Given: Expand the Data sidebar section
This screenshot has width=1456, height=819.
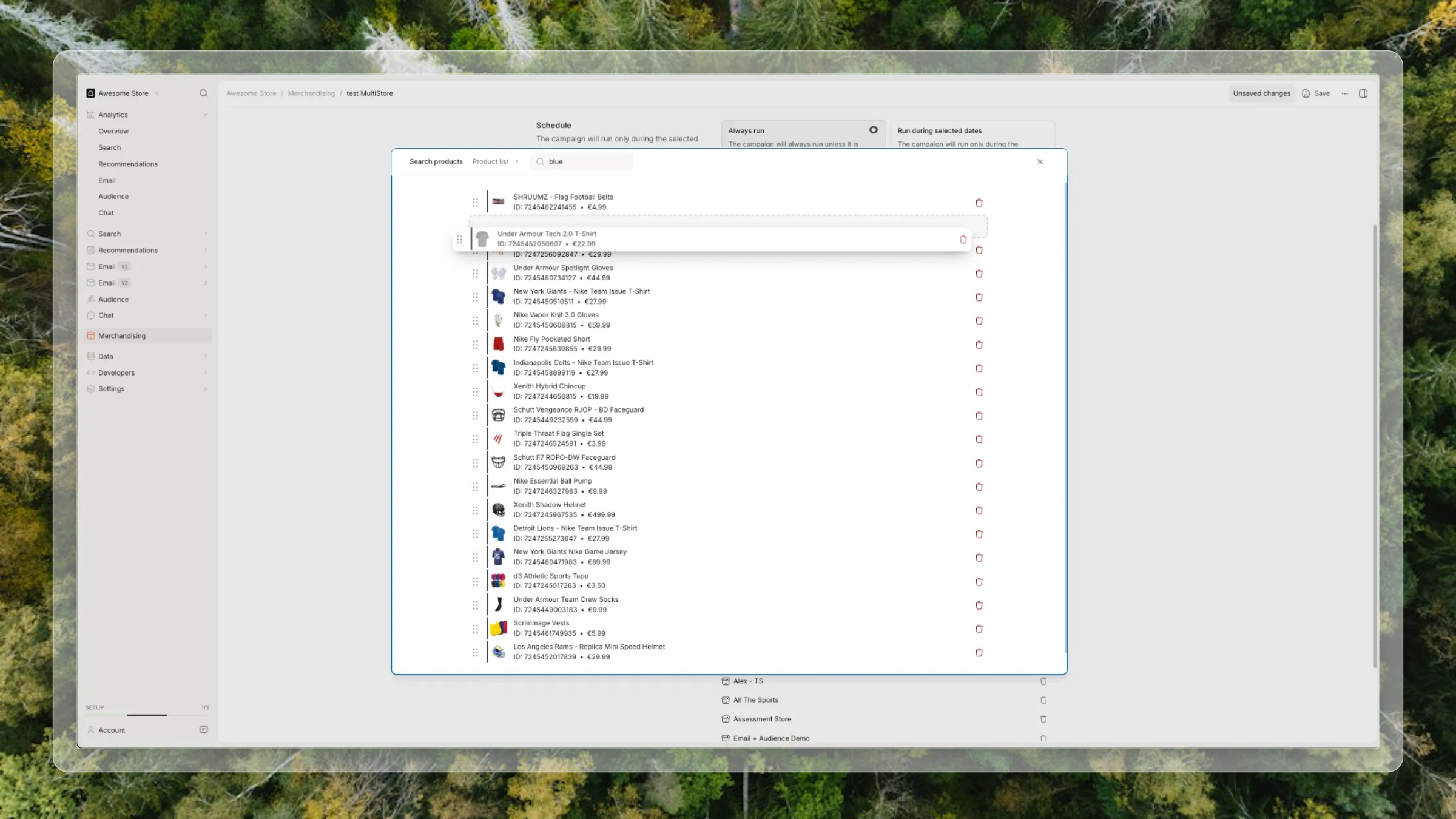Looking at the screenshot, I should [x=206, y=356].
